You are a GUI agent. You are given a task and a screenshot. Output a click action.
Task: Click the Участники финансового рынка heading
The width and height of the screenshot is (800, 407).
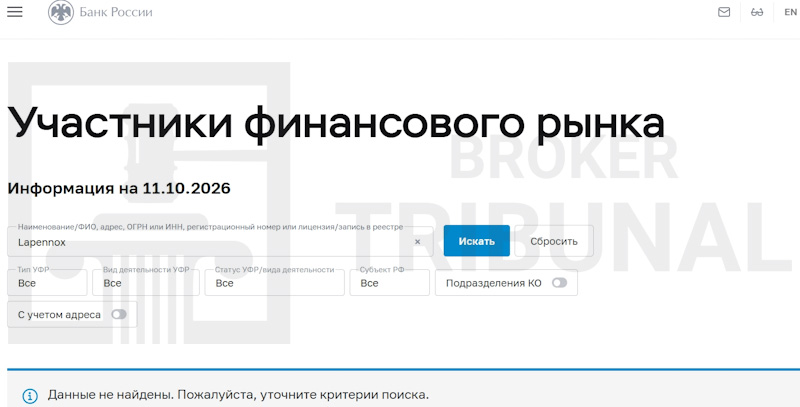[x=336, y=123]
